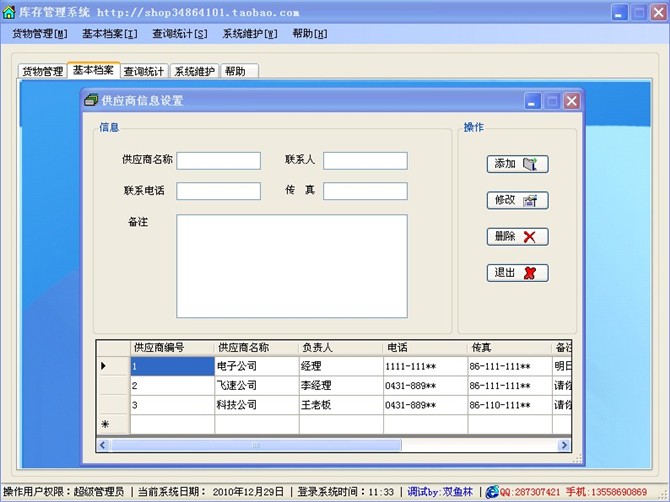Click the 备注 multiline text area
The image size is (670, 502).
tap(292, 265)
